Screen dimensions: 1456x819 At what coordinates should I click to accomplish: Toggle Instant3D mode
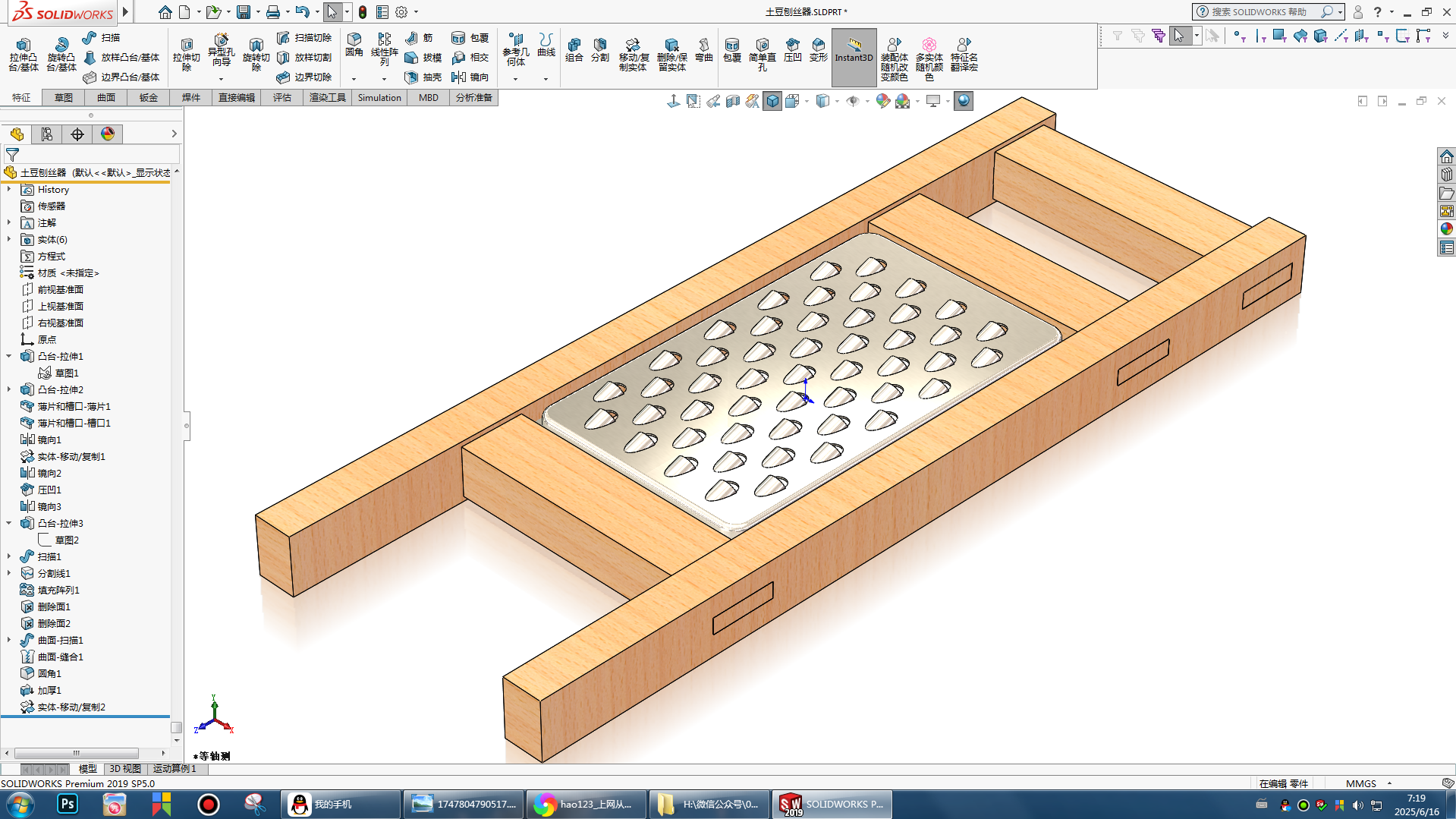854,58
